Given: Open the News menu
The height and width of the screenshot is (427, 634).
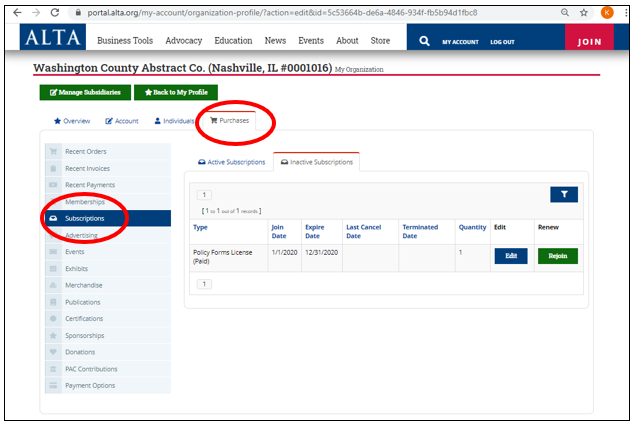Looking at the screenshot, I should 275,41.
